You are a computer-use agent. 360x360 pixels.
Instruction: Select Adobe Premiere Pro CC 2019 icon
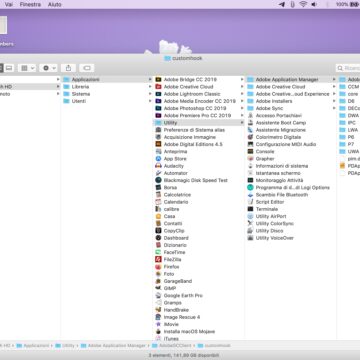click(x=158, y=116)
